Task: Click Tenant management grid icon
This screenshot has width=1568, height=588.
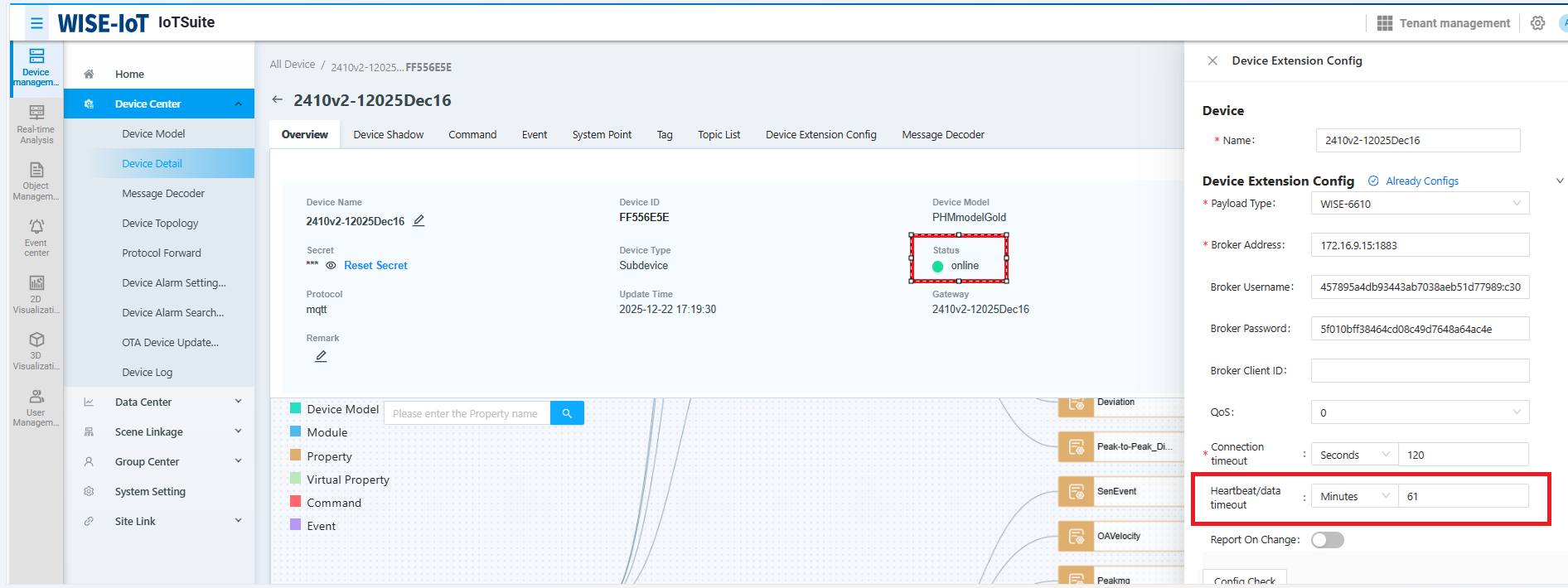Action: click(x=1385, y=23)
